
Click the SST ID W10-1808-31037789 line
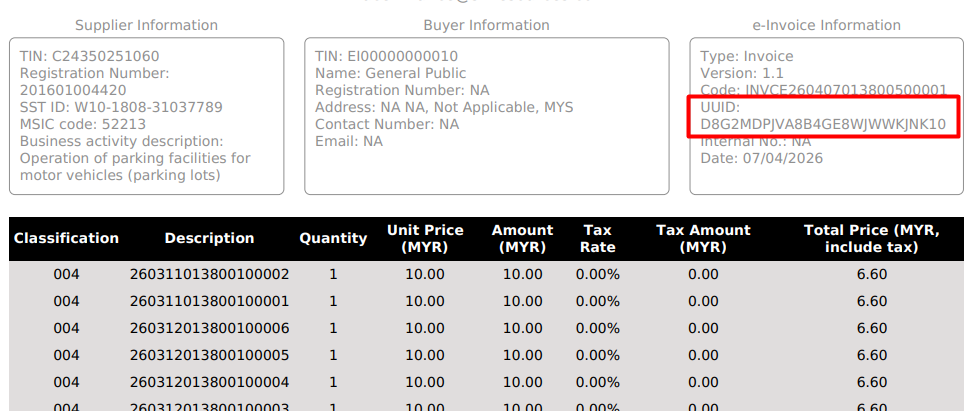point(121,107)
